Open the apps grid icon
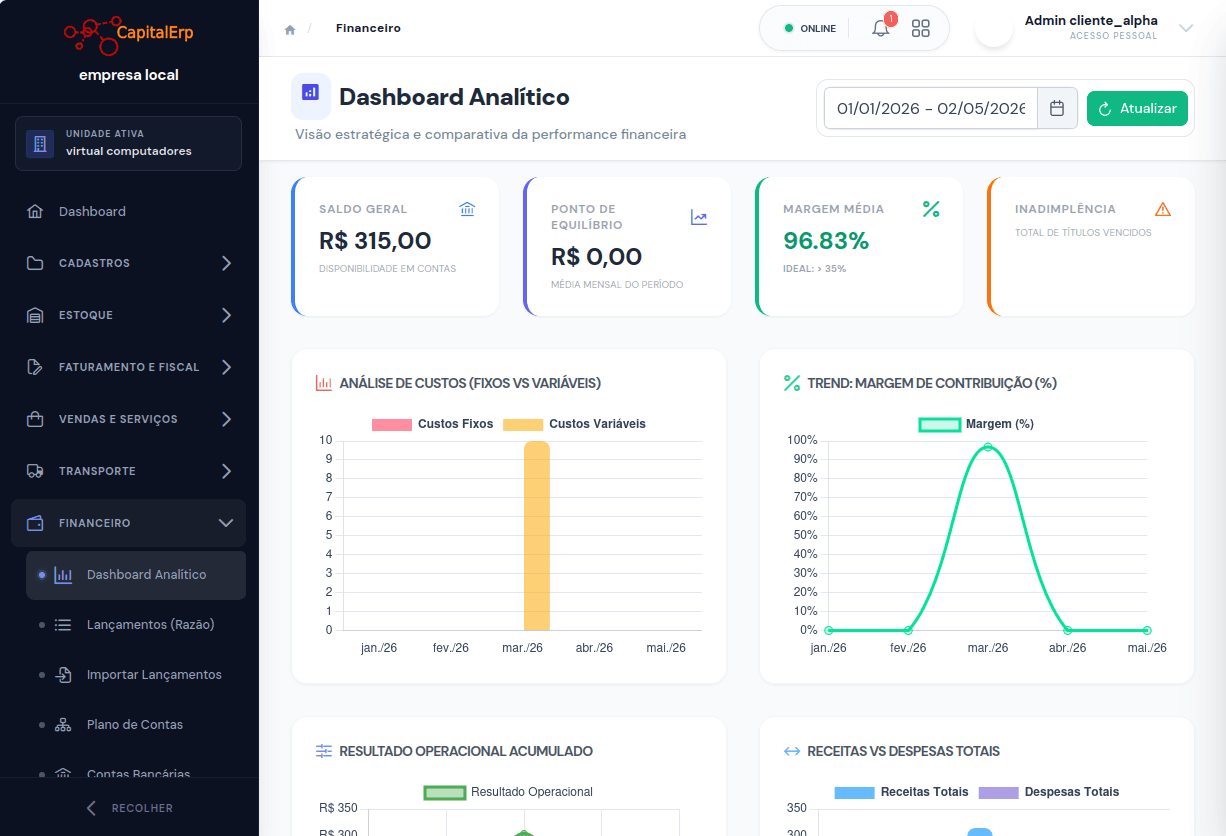The image size is (1226, 836). point(921,28)
